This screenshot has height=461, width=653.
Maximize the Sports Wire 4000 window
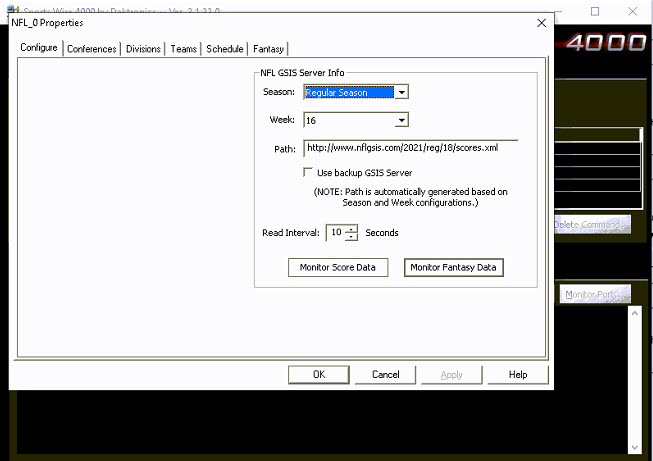coord(595,12)
